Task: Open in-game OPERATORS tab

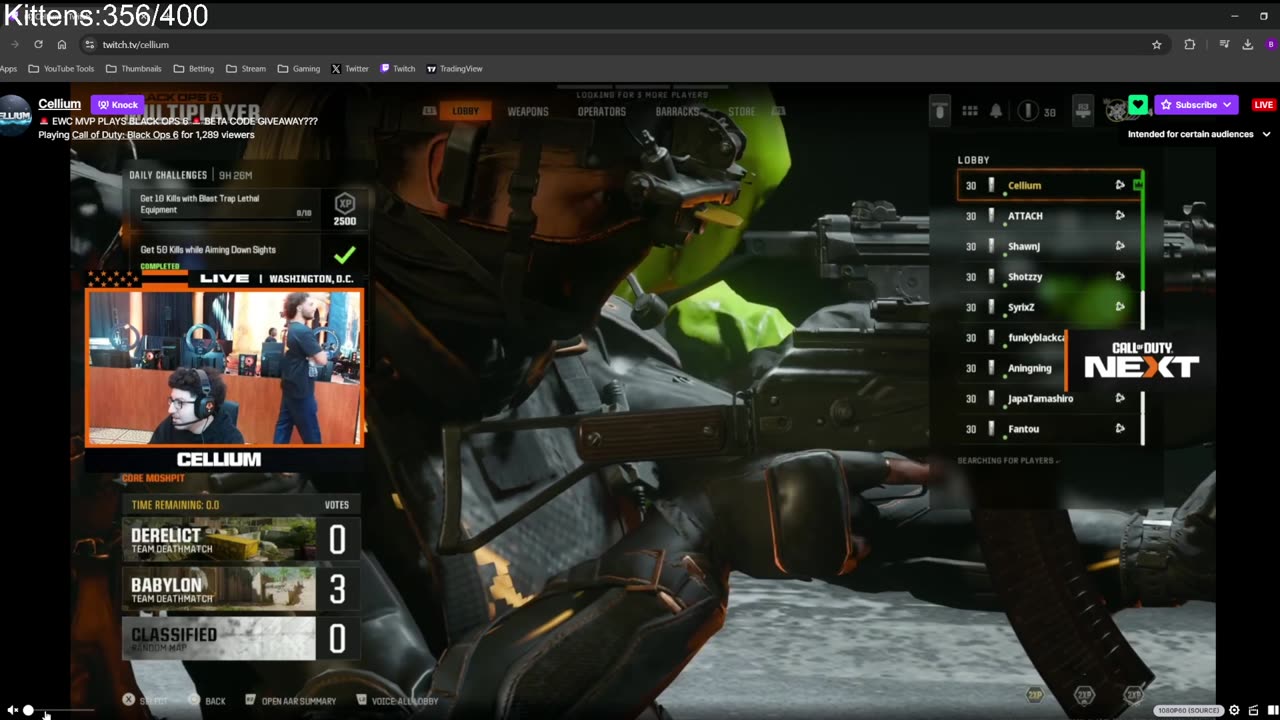Action: pyautogui.click(x=602, y=112)
